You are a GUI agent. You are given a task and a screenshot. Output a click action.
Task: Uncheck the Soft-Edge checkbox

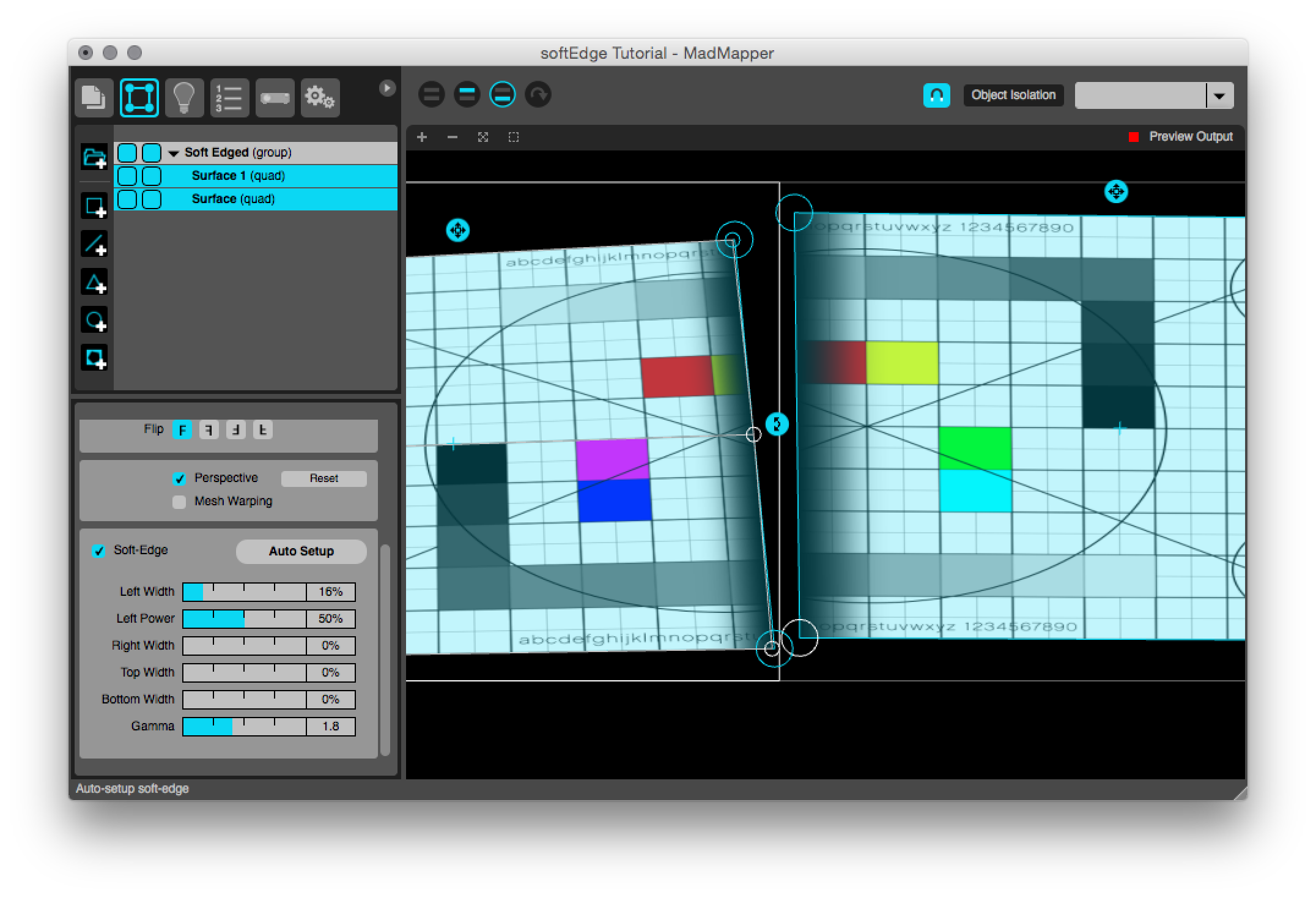(x=98, y=551)
